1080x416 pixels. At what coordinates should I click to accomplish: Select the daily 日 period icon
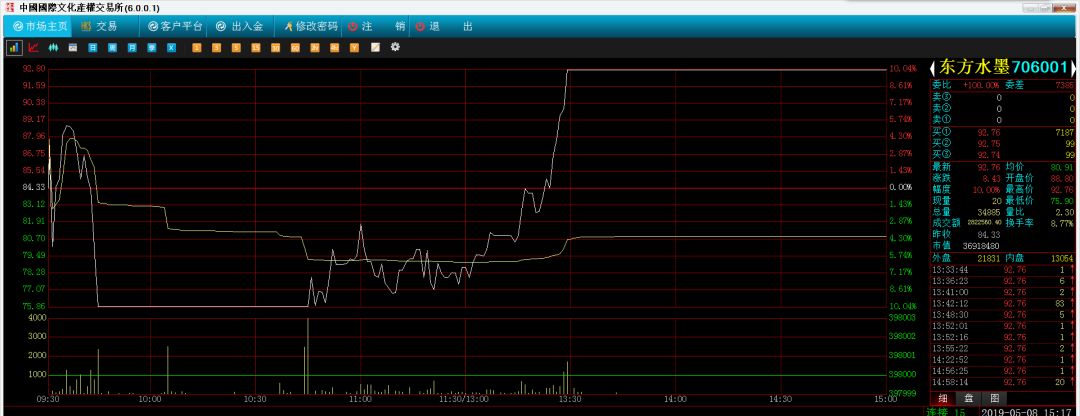click(x=92, y=48)
